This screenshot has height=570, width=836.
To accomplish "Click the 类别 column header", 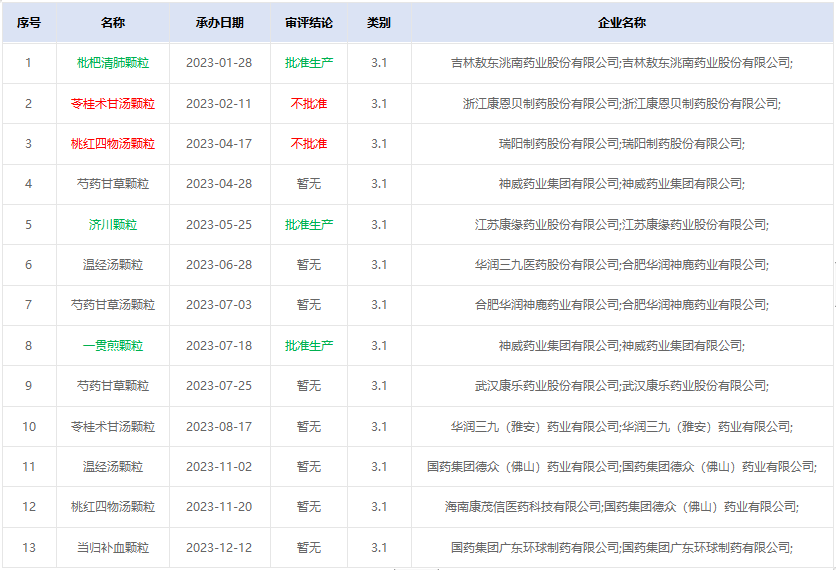I will [379, 23].
